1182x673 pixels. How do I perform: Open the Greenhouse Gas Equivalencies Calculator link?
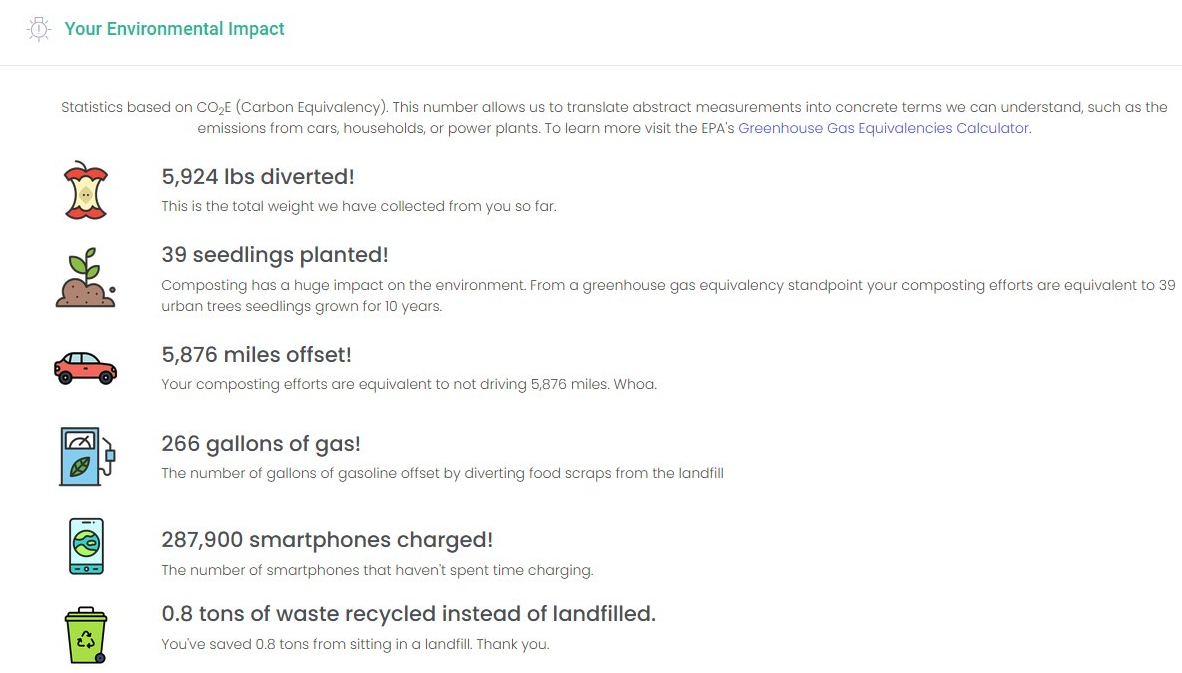tap(883, 128)
